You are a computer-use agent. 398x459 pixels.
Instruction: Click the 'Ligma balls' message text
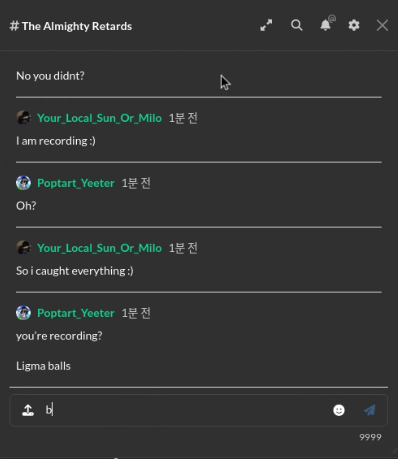pyautogui.click(x=43, y=366)
